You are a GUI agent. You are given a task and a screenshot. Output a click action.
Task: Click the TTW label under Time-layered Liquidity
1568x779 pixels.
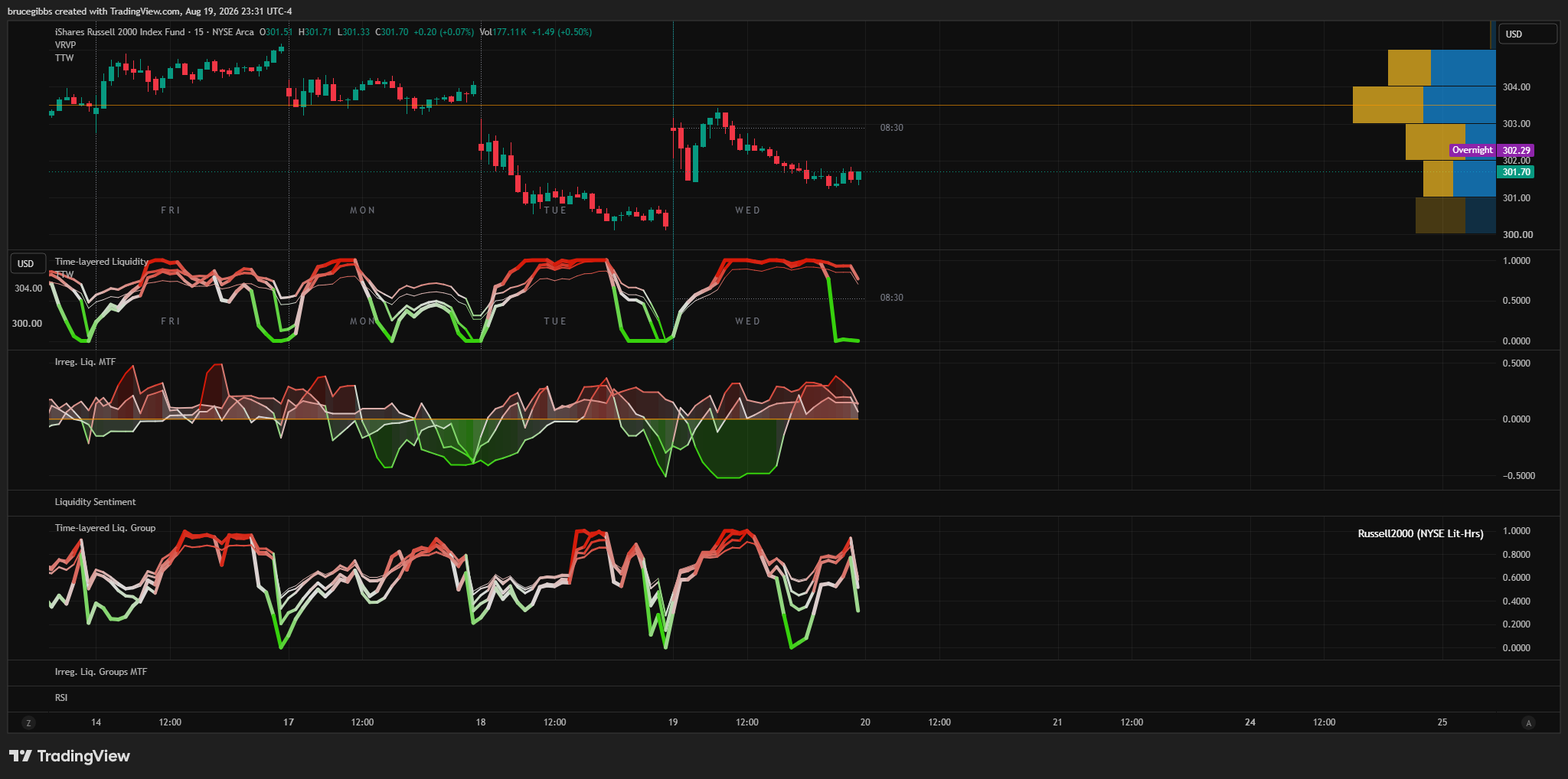[x=64, y=275]
